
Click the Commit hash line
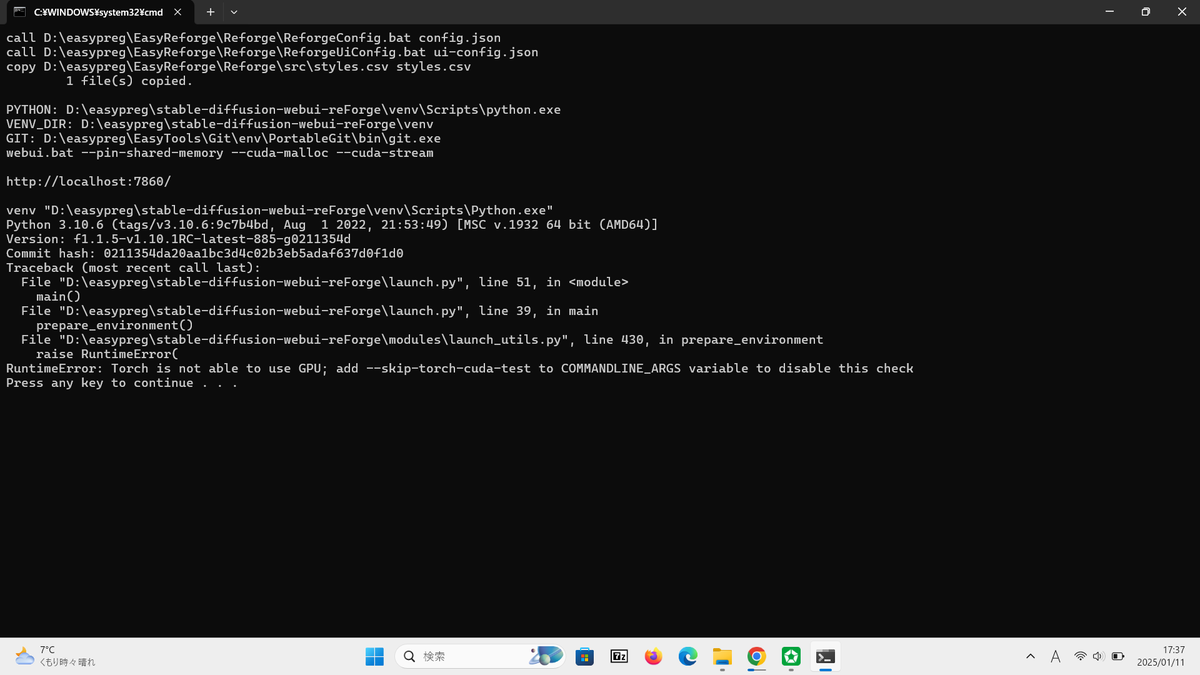click(205, 254)
